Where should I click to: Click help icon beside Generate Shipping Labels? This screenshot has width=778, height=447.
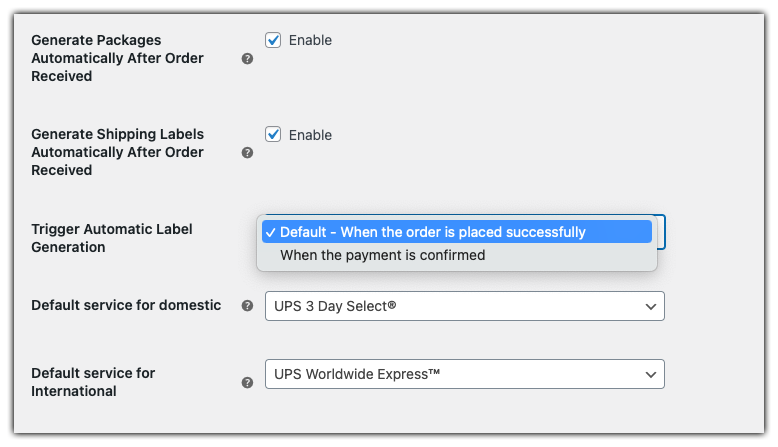(247, 153)
